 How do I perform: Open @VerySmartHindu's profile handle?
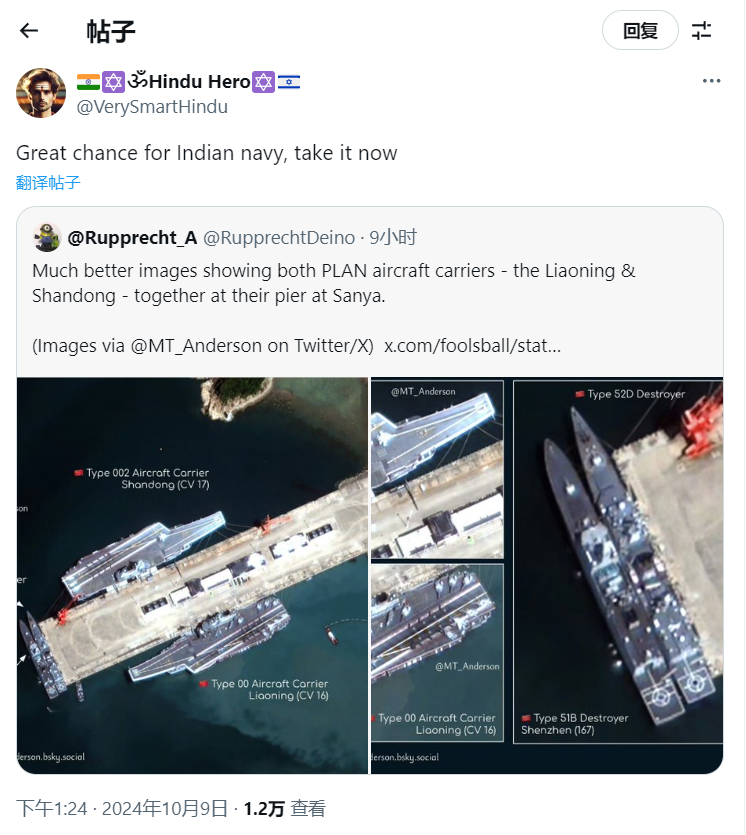coord(153,106)
